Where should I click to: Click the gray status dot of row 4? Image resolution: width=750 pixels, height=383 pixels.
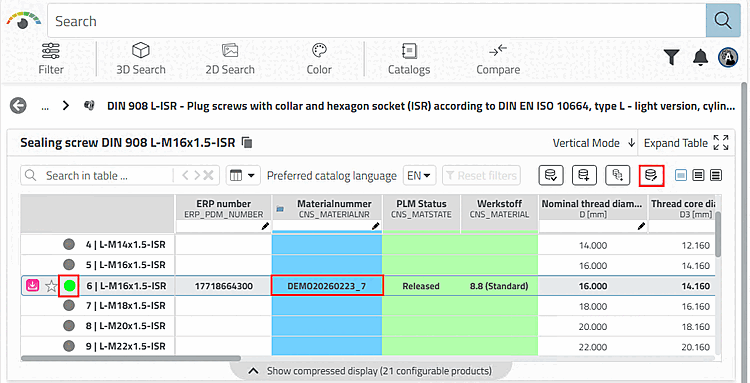69,244
